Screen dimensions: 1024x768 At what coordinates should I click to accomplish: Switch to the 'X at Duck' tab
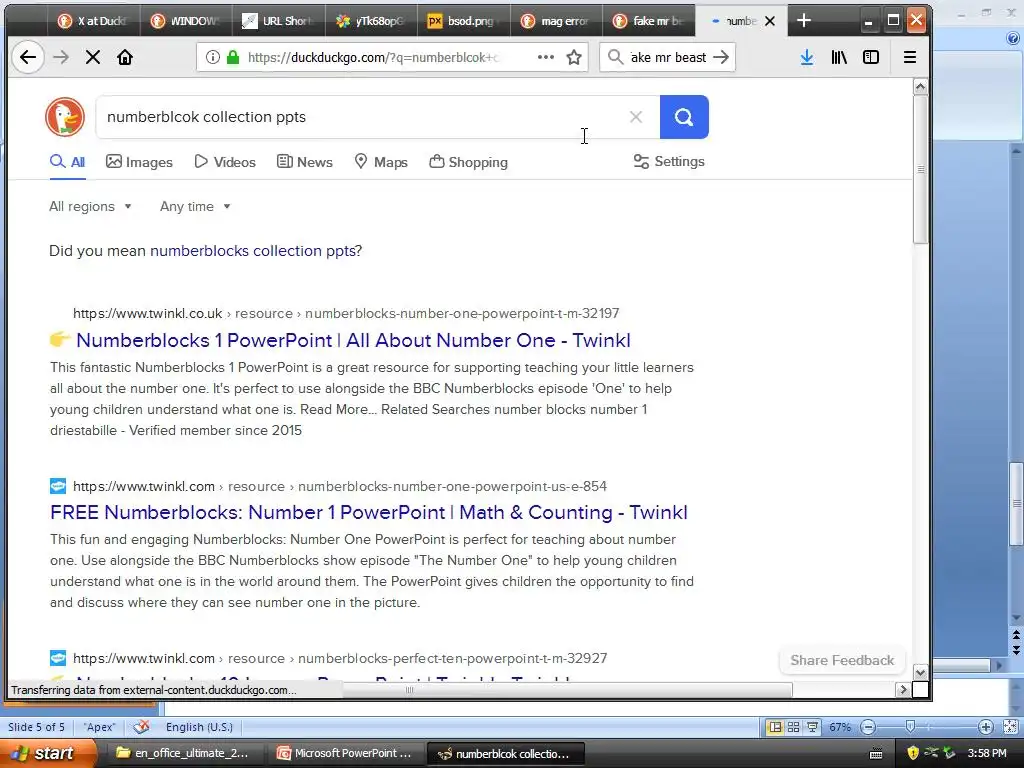click(x=93, y=21)
